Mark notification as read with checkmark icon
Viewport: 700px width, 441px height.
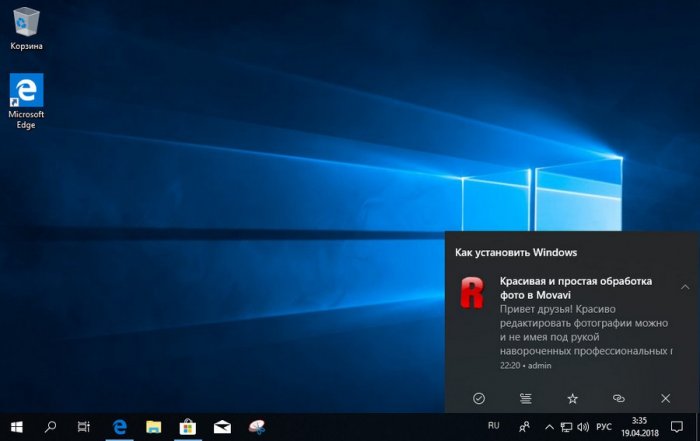[x=478, y=398]
